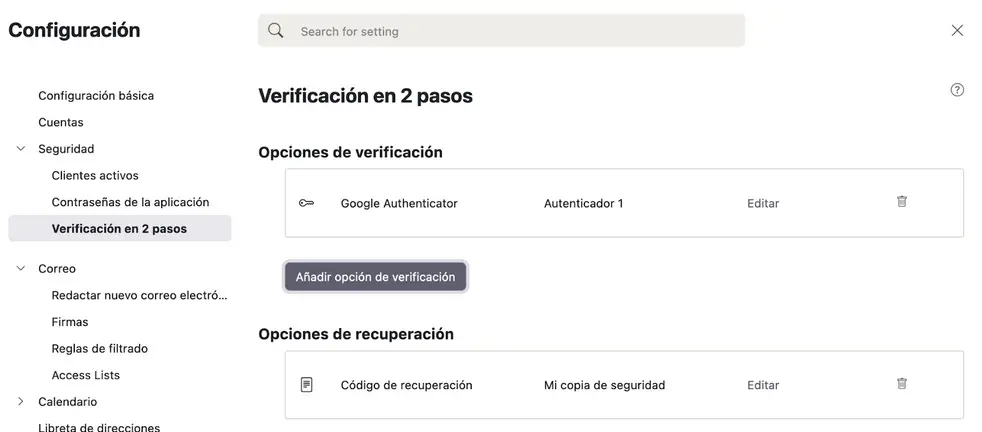The image size is (982, 432).
Task: Open Redactar nuevo correo electrónico settings
Action: coord(139,296)
